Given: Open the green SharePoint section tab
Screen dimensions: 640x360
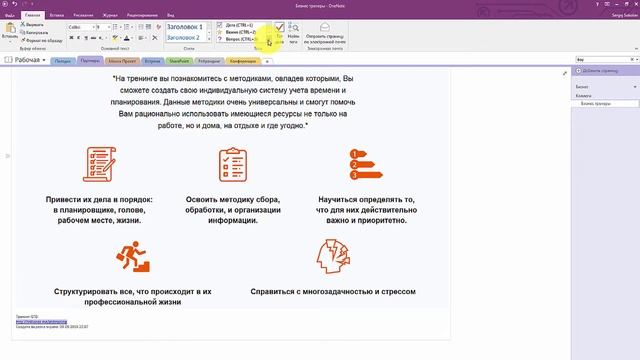Looking at the screenshot, I should (179, 61).
